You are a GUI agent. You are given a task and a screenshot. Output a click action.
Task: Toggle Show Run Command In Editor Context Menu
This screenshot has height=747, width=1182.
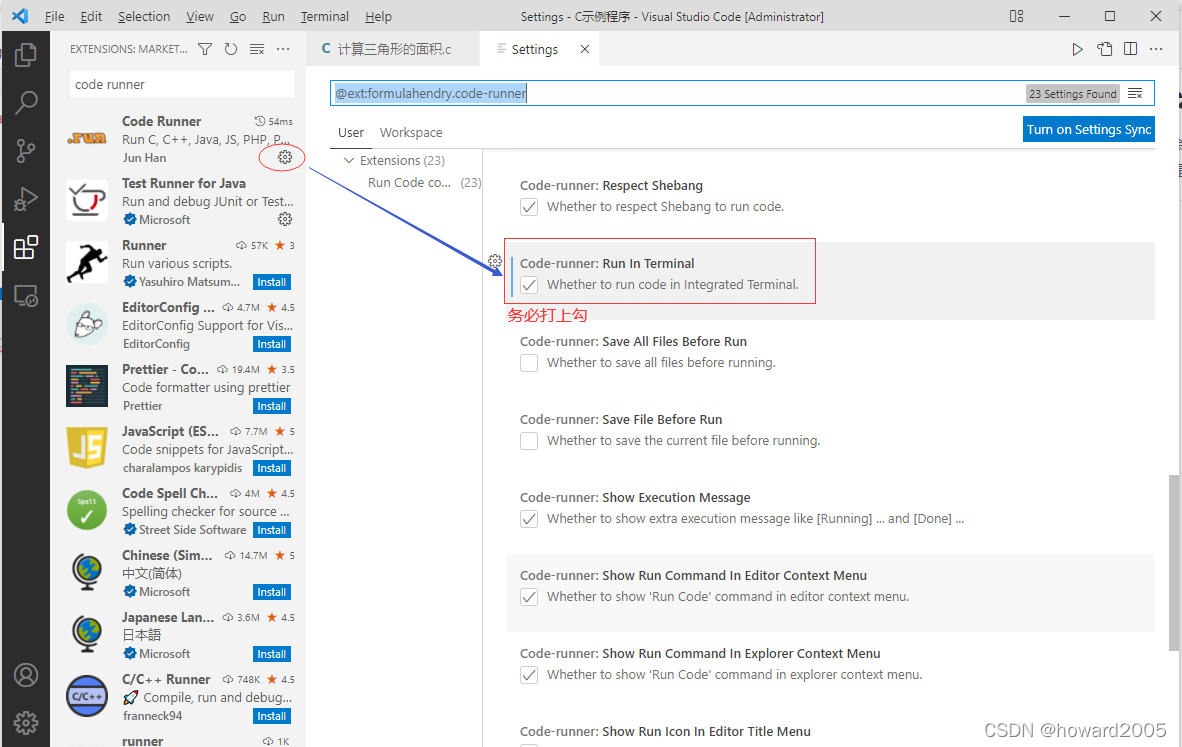[529, 597]
